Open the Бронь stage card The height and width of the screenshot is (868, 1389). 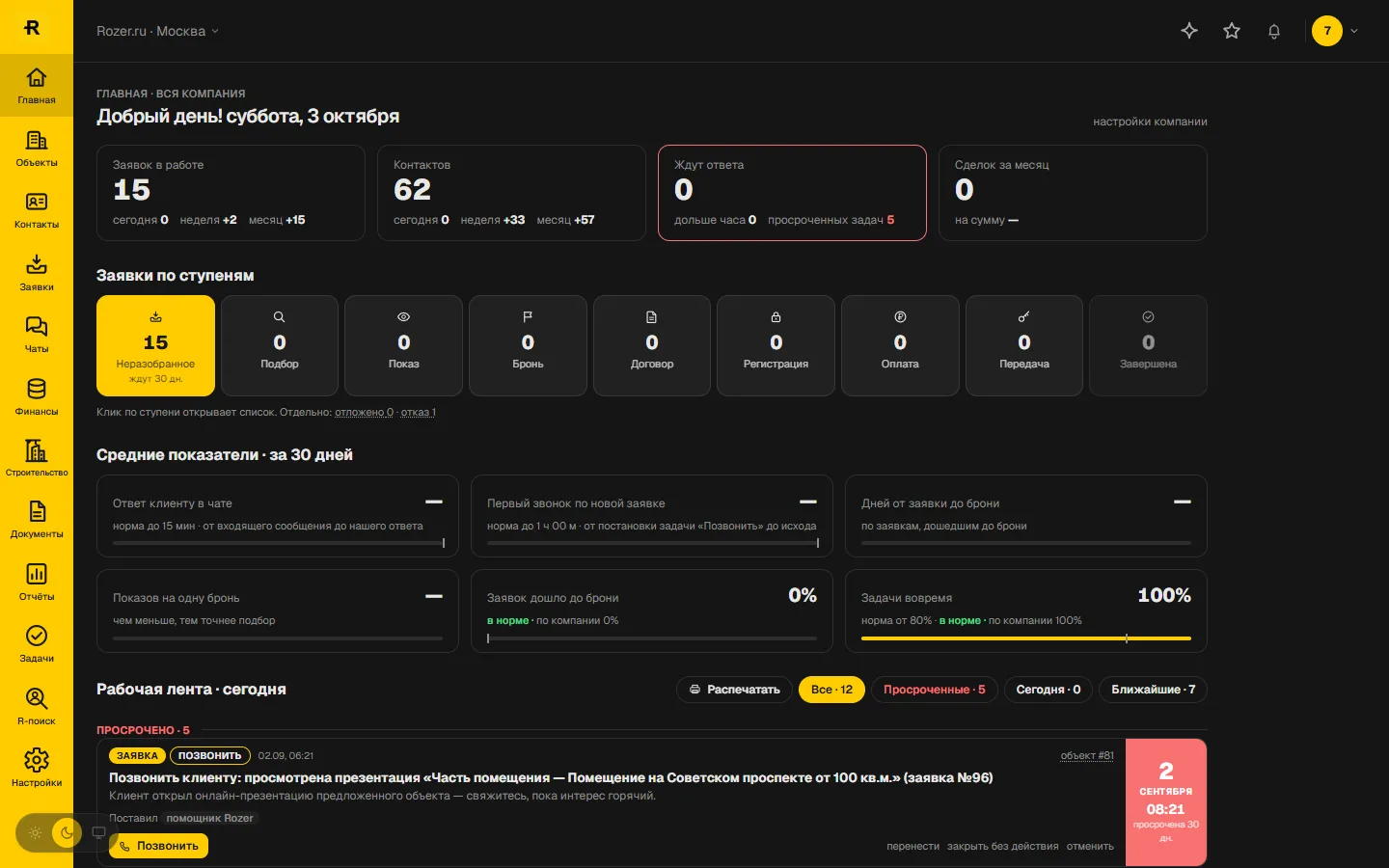(528, 345)
